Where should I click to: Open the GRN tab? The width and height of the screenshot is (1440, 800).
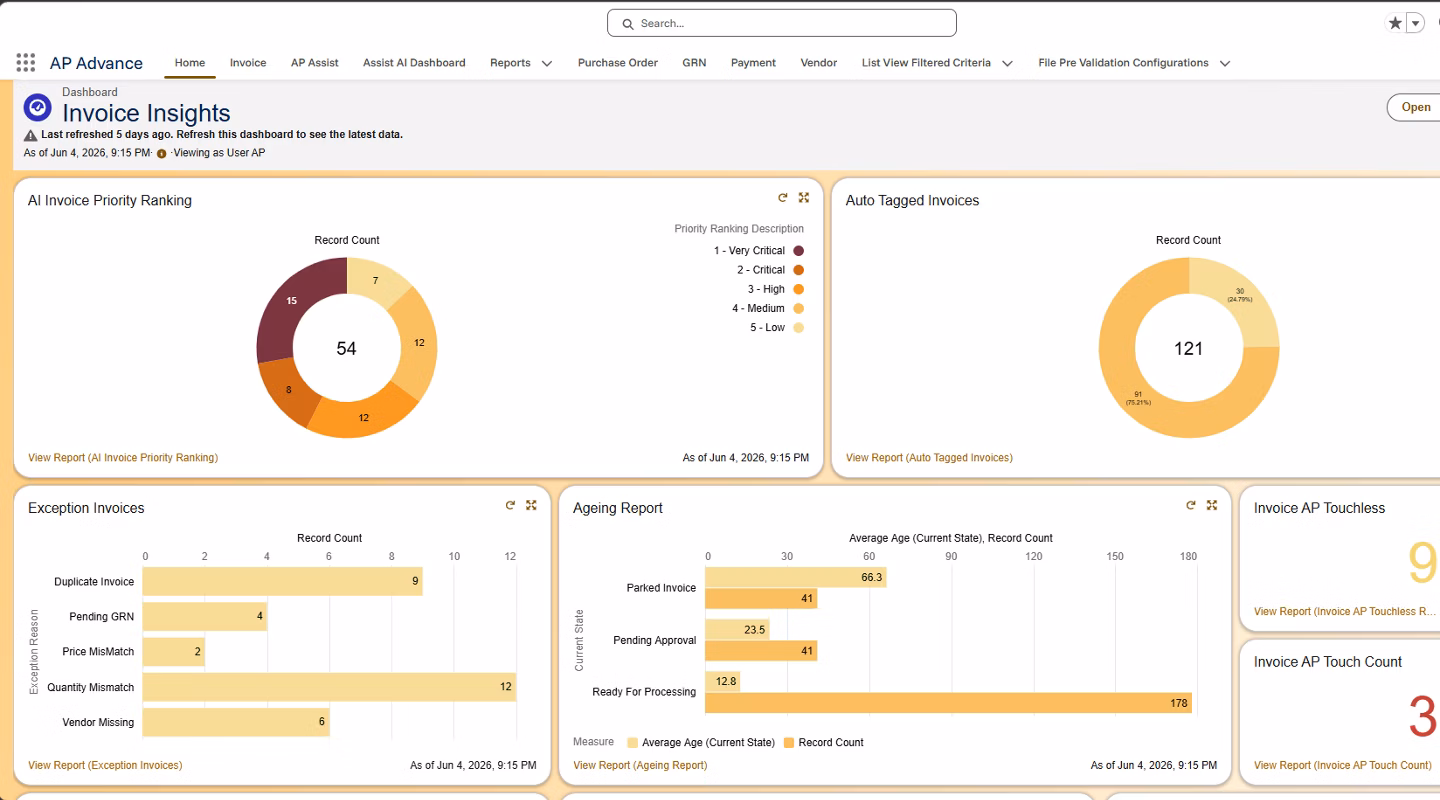[694, 62]
